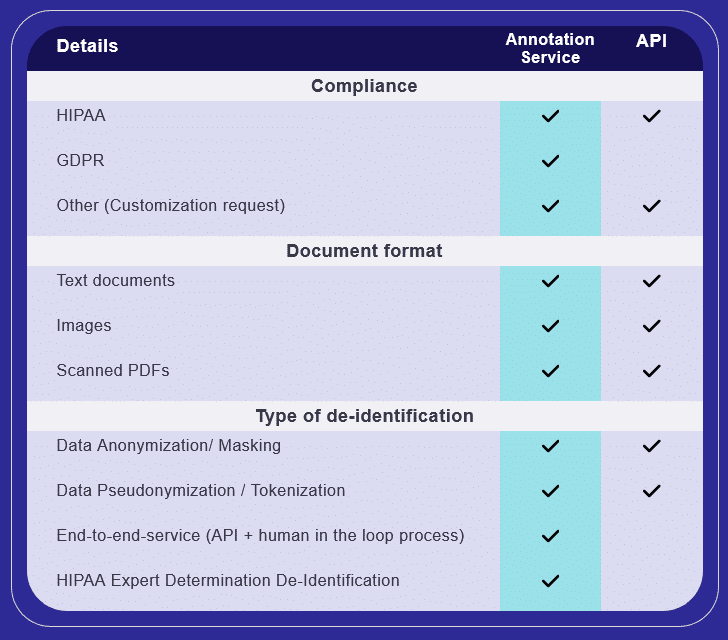Click the Other (Customization request) label
Screen dimensions: 728x640
tap(171, 206)
